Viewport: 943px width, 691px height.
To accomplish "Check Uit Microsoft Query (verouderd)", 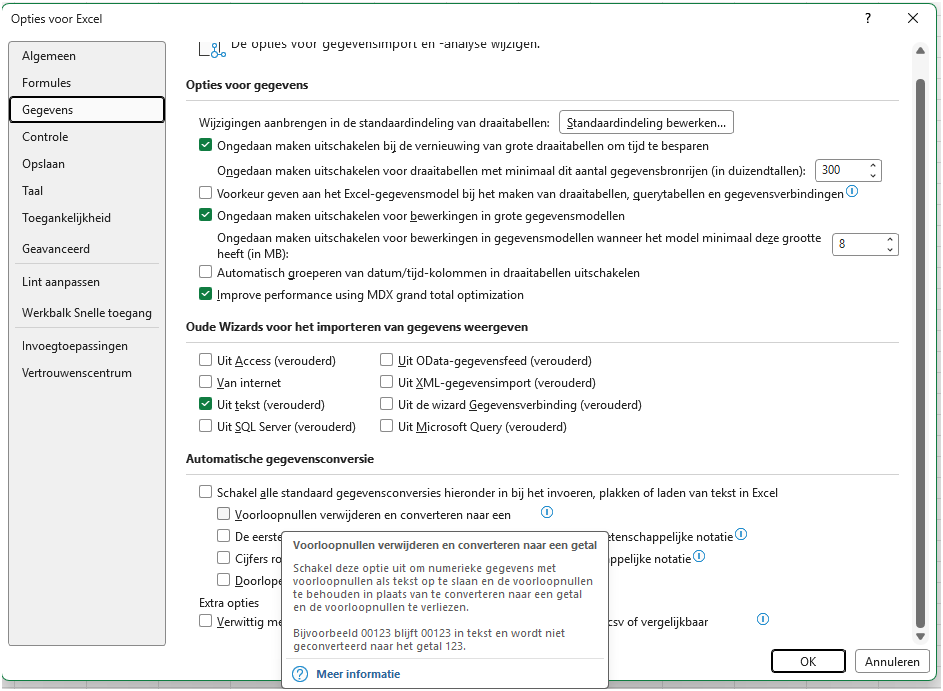I will click(387, 426).
